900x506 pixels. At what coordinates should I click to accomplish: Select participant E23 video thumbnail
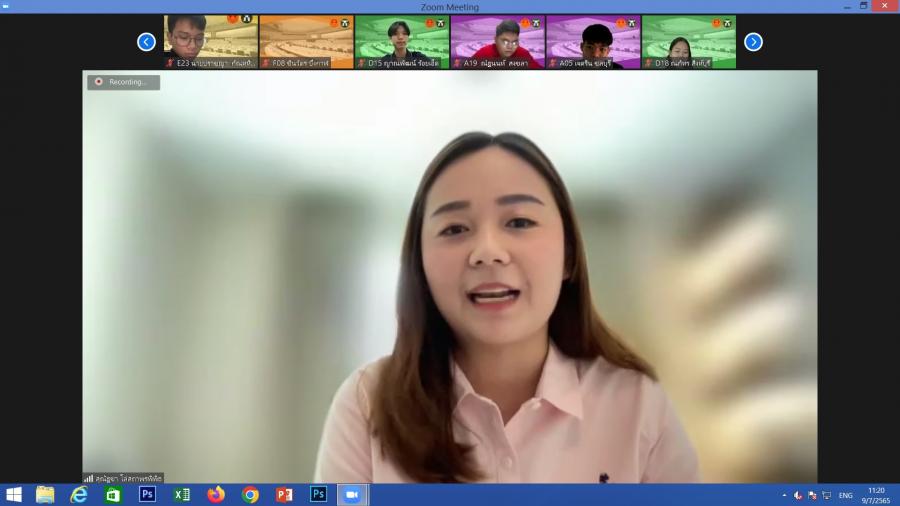(210, 41)
